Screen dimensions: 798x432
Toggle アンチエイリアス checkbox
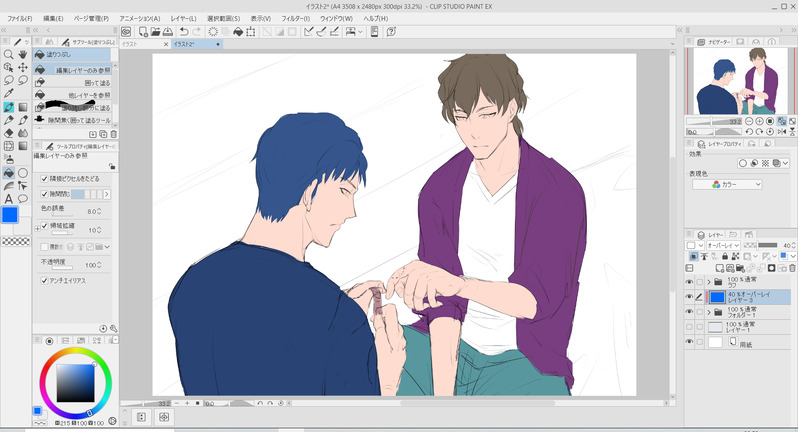[44, 280]
